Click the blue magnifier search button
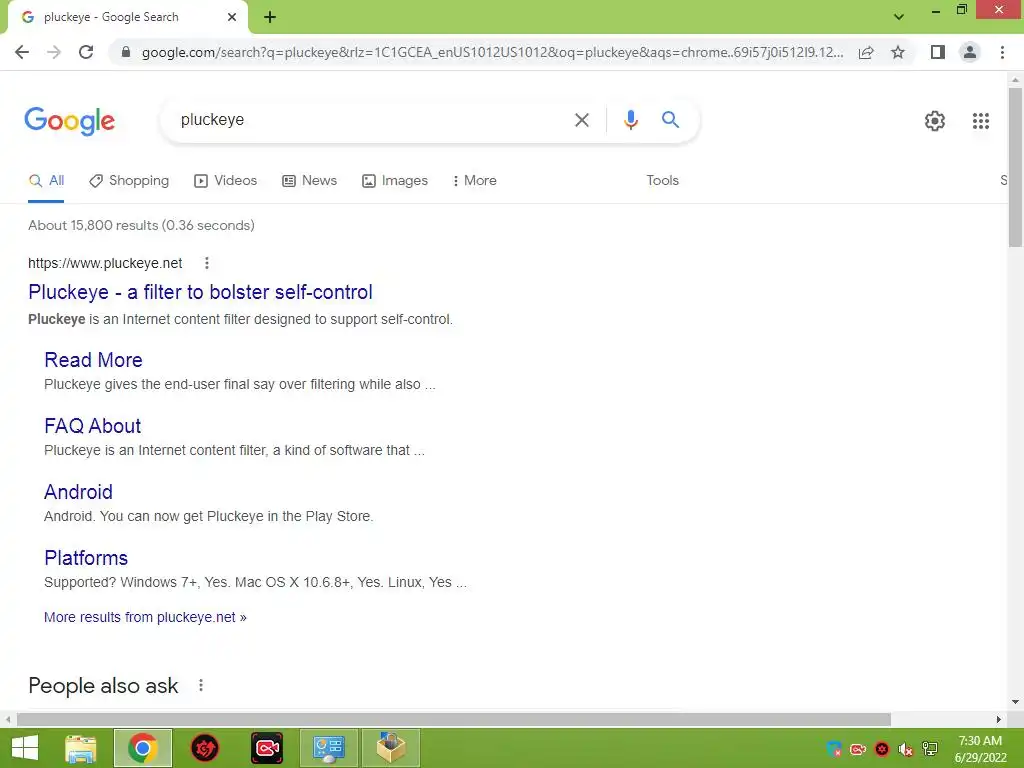This screenshot has height=768, width=1024. [x=670, y=120]
